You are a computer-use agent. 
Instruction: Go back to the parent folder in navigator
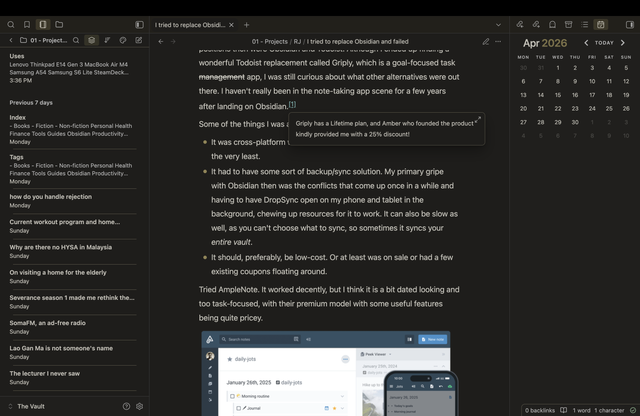(x=11, y=40)
